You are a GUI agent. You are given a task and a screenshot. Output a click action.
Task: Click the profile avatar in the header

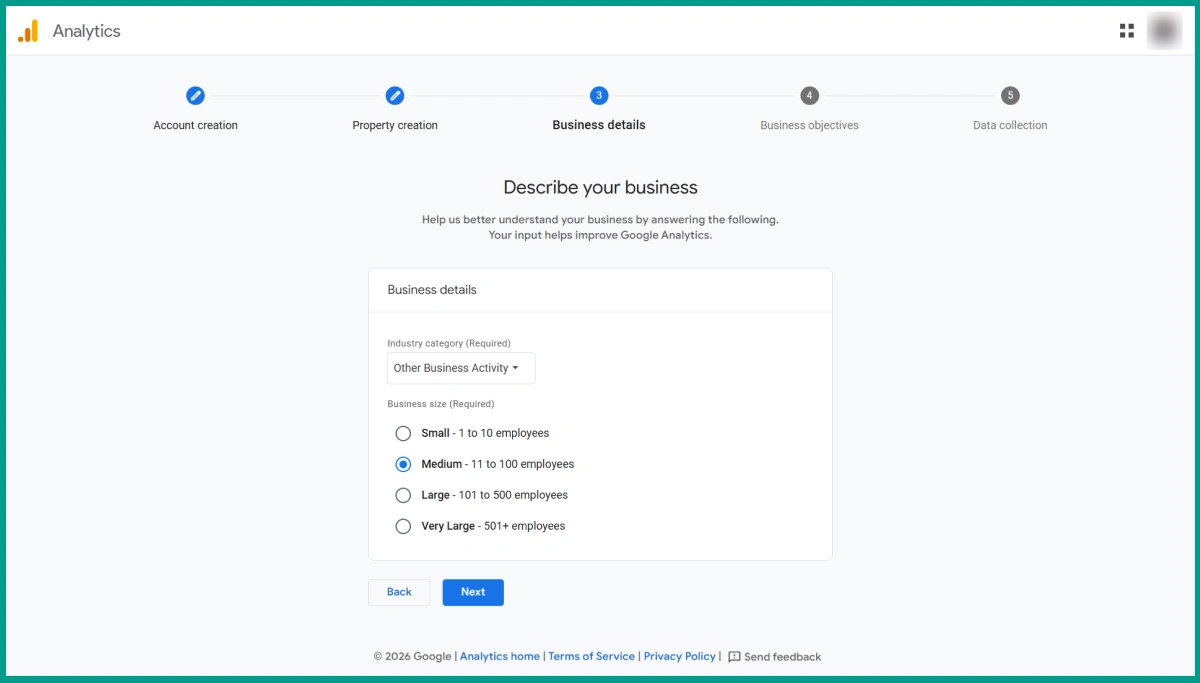[x=1164, y=30]
